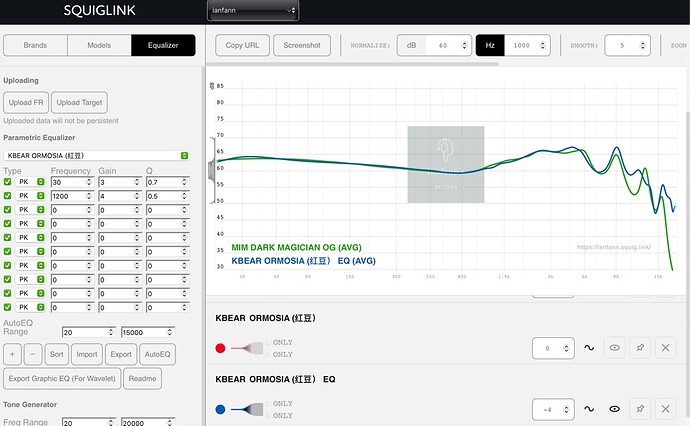Click the blue color dot of KBEAR ORMOSIA EQ

(220, 409)
